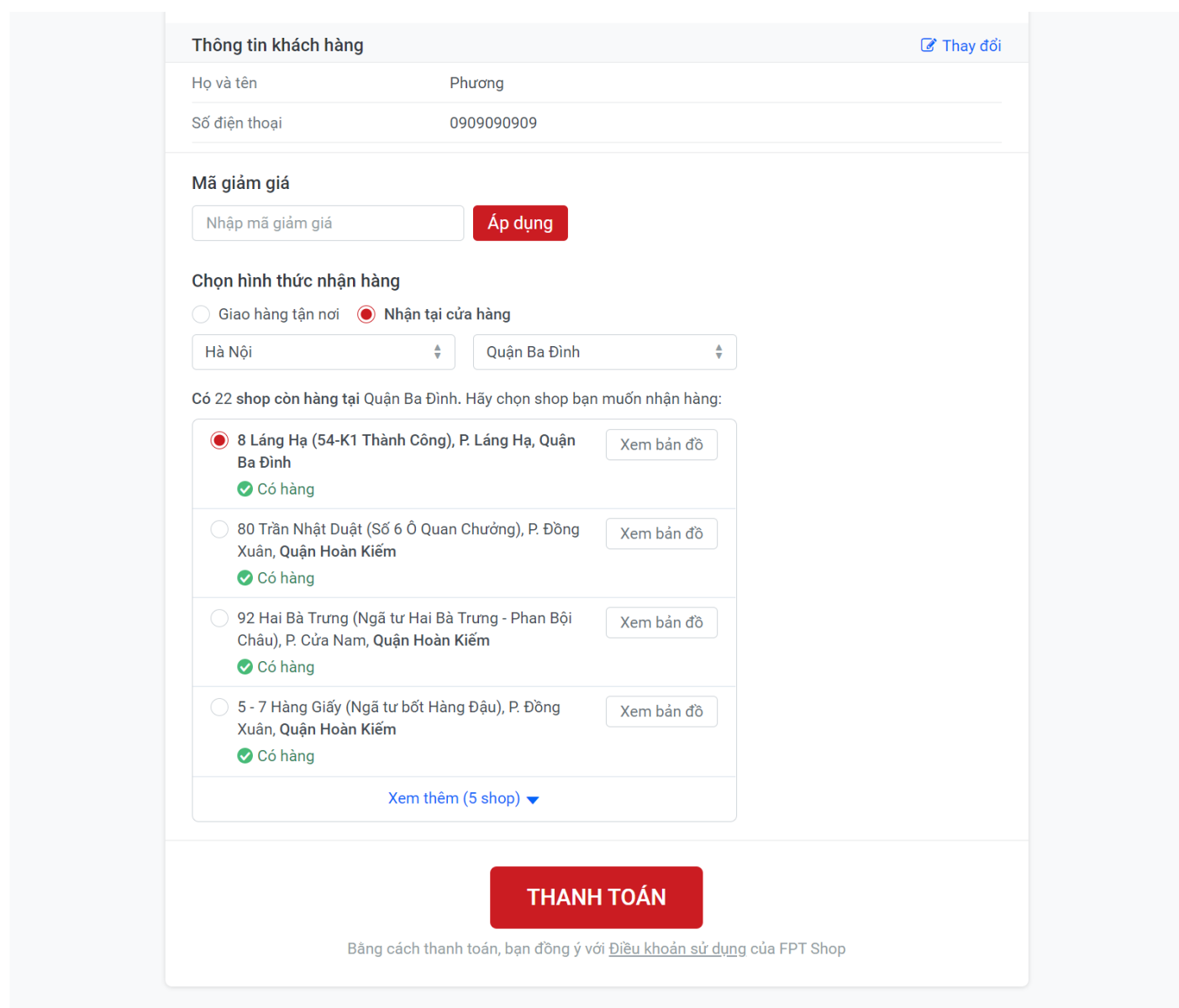Expand Xem thêm (5 shop) list
1179x1008 pixels.
click(455, 798)
